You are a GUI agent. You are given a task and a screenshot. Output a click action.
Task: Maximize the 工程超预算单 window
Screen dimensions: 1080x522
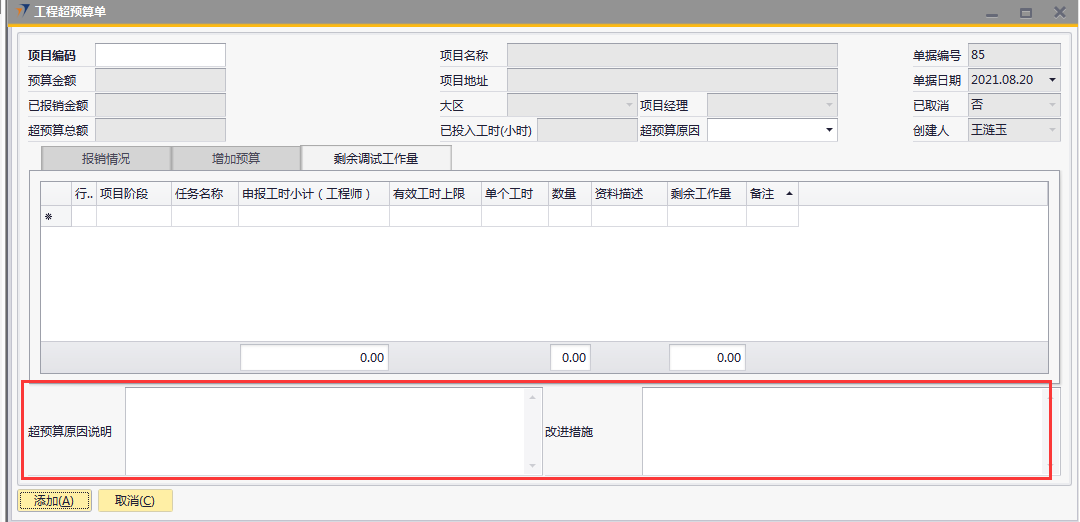(x=1025, y=13)
